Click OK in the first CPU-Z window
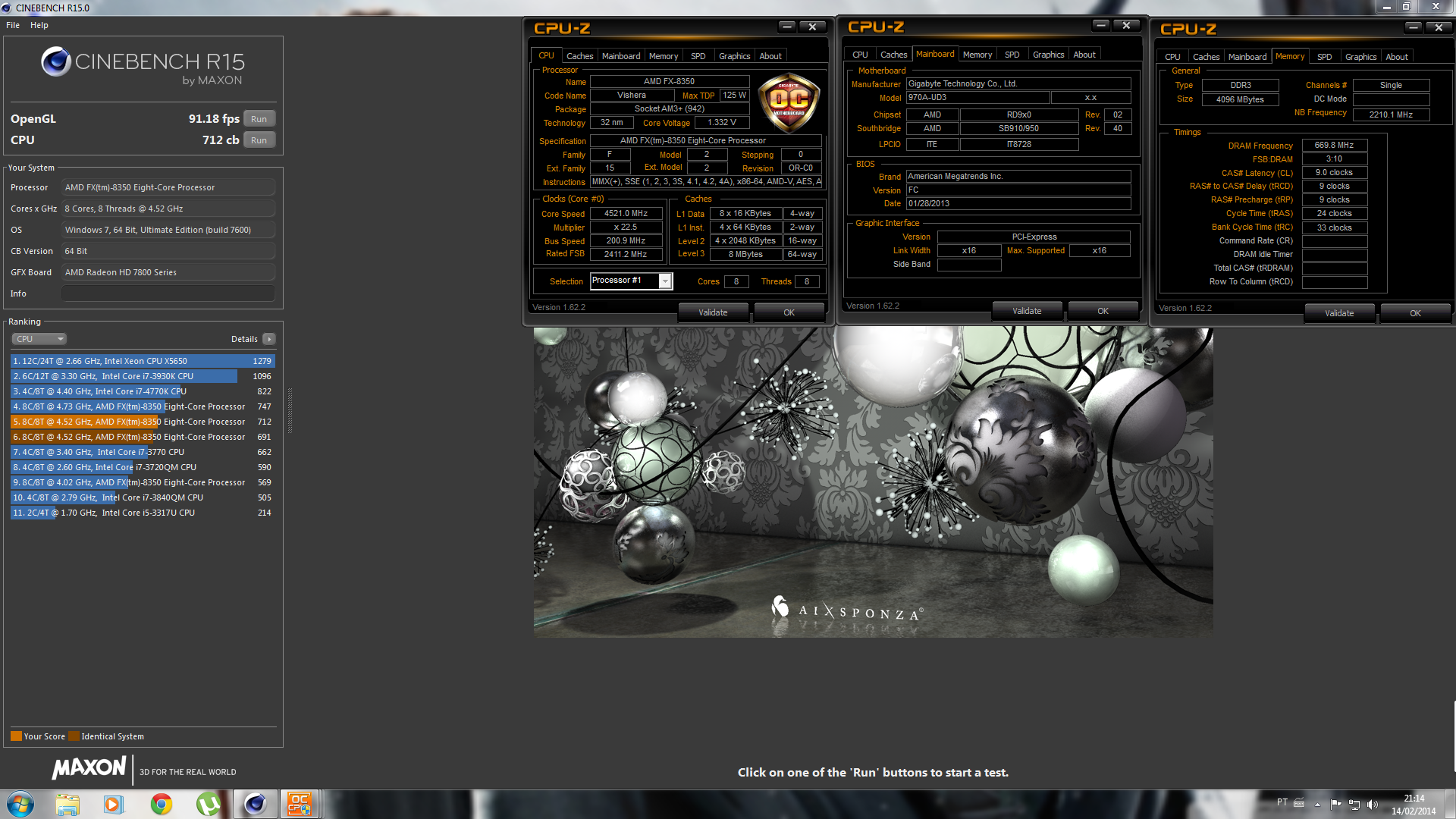The image size is (1456, 819). [x=789, y=312]
